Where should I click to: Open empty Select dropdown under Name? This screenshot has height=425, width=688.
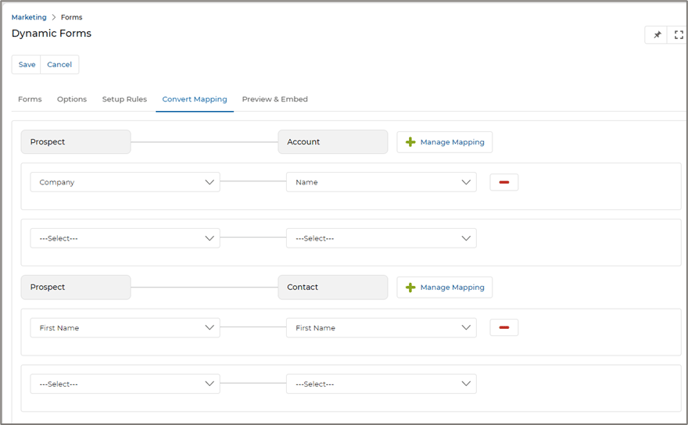click(380, 238)
